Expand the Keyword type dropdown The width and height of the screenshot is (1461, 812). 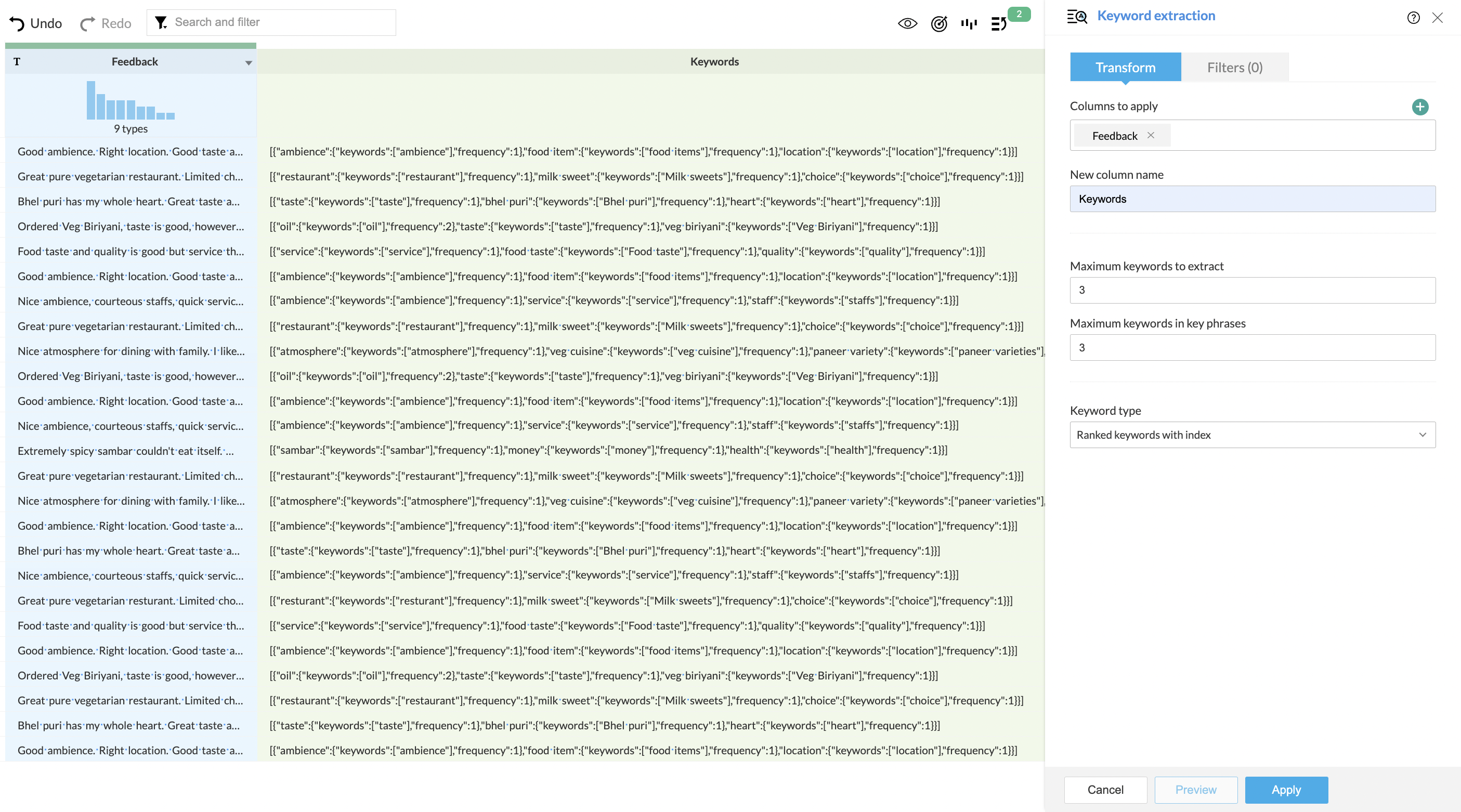tap(1253, 435)
